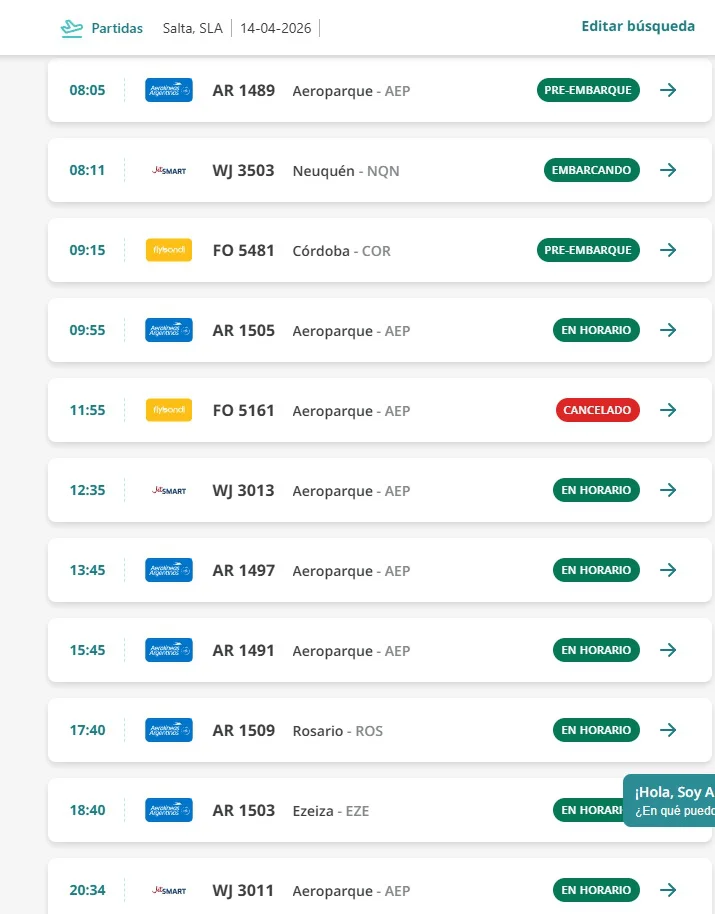
Task: Open details arrow for flight WJ 3011
Action: [668, 890]
